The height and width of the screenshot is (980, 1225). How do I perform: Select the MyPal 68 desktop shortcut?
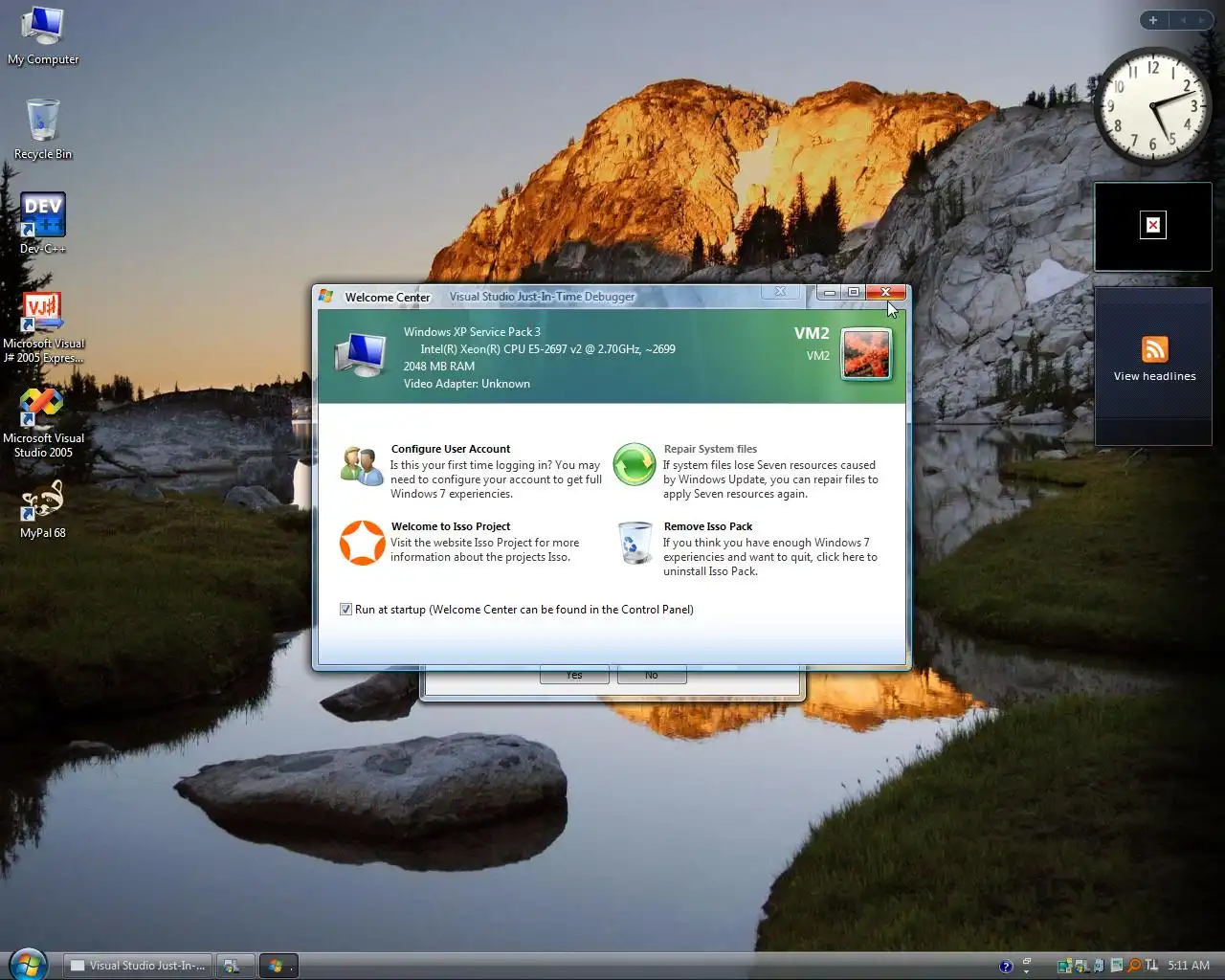point(42,509)
